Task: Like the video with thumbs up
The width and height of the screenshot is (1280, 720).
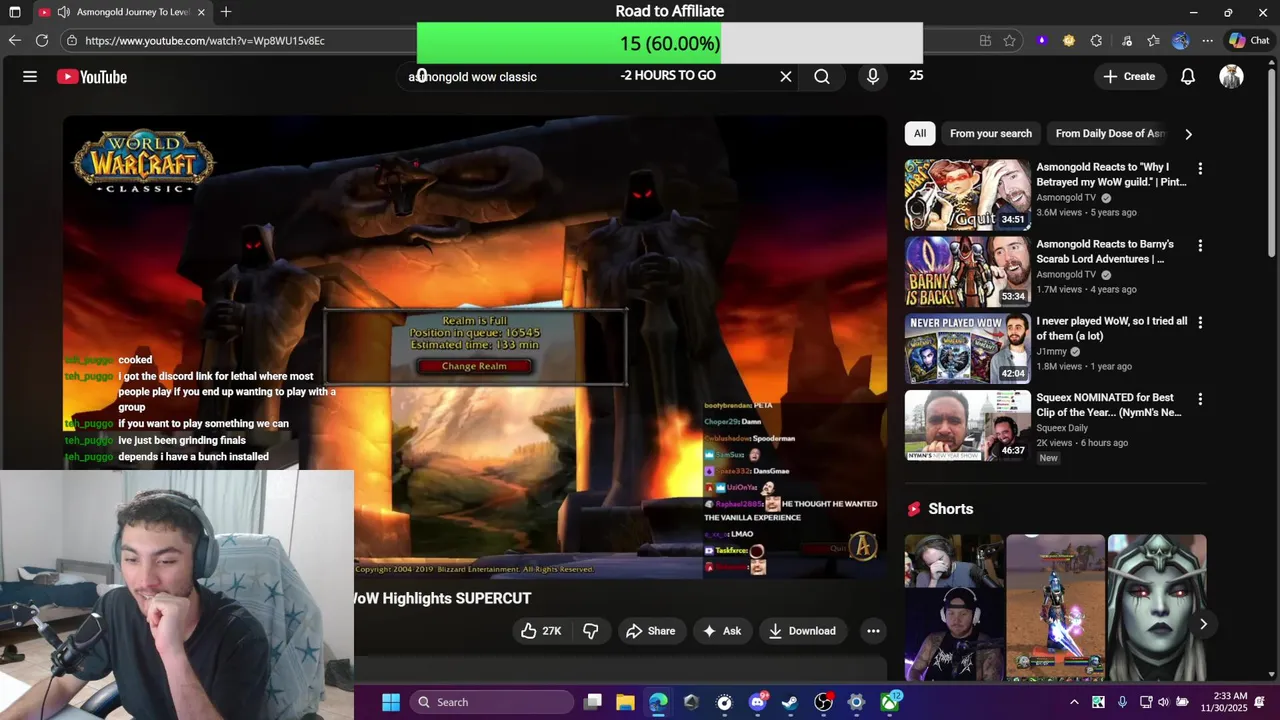Action: click(541, 631)
